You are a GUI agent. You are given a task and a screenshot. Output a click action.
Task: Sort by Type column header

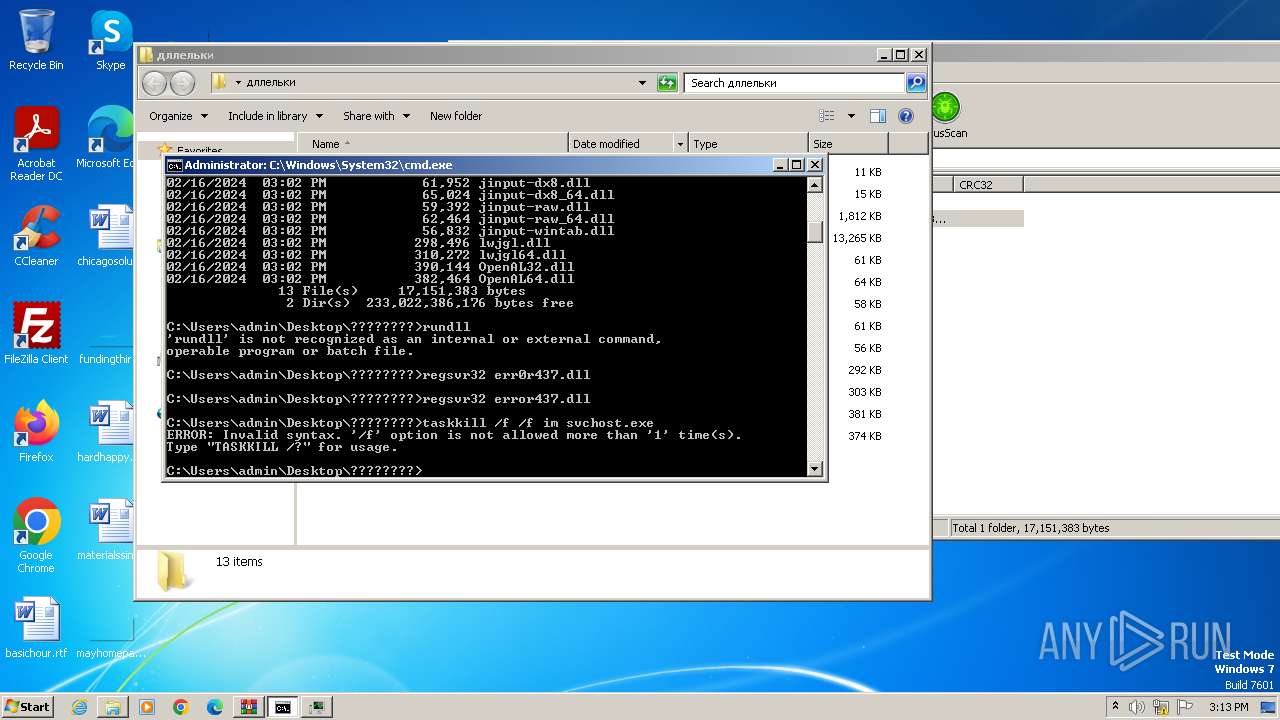click(x=748, y=144)
